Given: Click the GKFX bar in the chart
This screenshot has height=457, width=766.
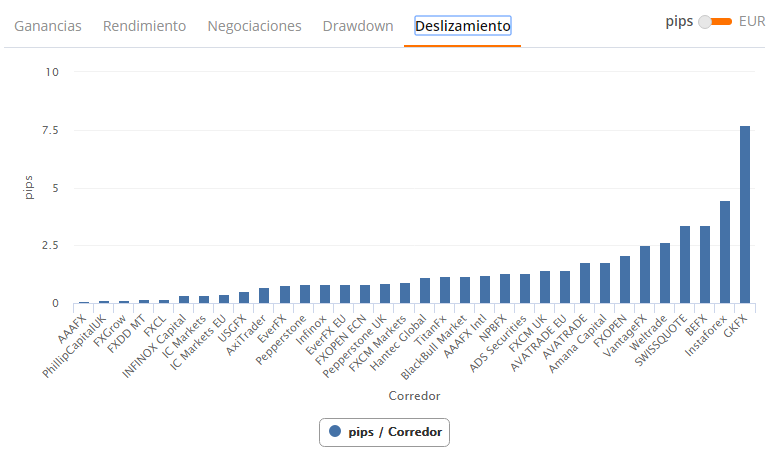Looking at the screenshot, I should (745, 215).
